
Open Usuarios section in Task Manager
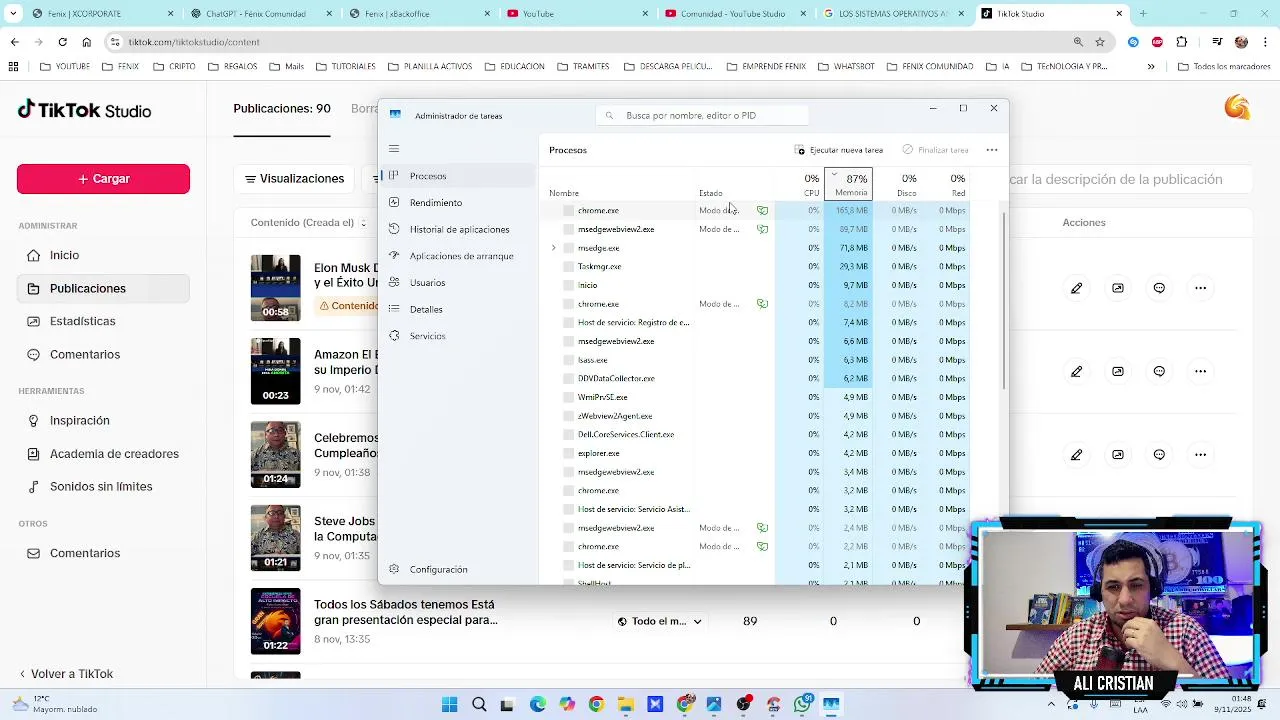point(460,283)
